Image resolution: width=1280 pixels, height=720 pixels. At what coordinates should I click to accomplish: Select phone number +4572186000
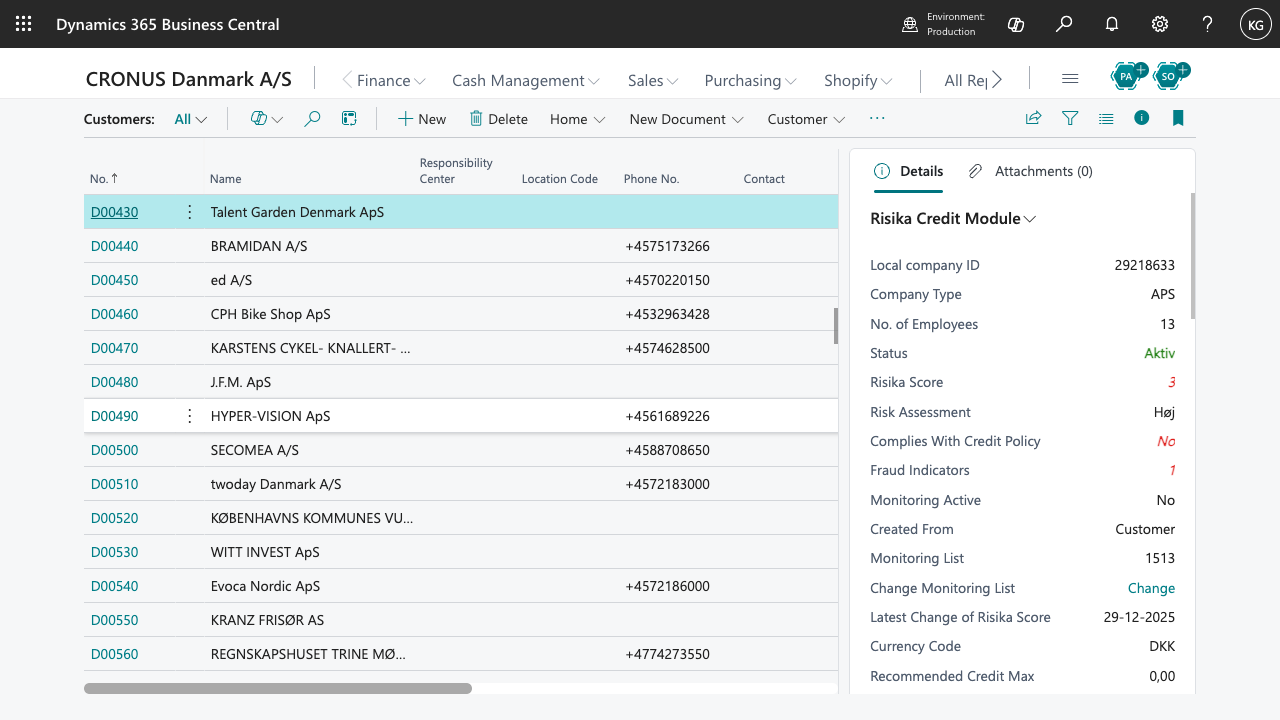(x=668, y=586)
